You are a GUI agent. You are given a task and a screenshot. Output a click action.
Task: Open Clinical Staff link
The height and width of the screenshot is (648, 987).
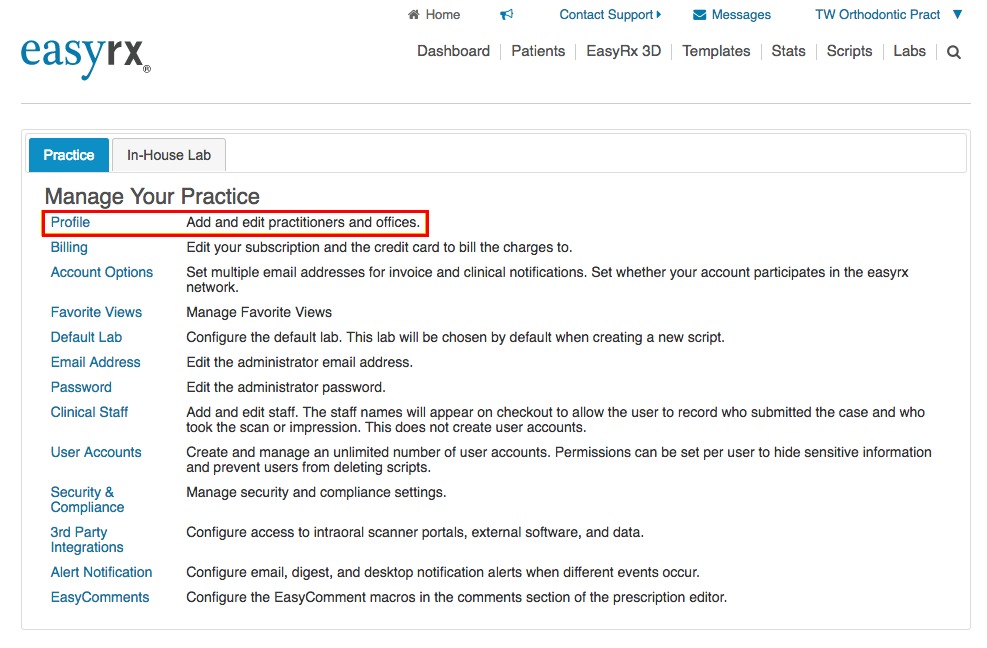pos(89,412)
